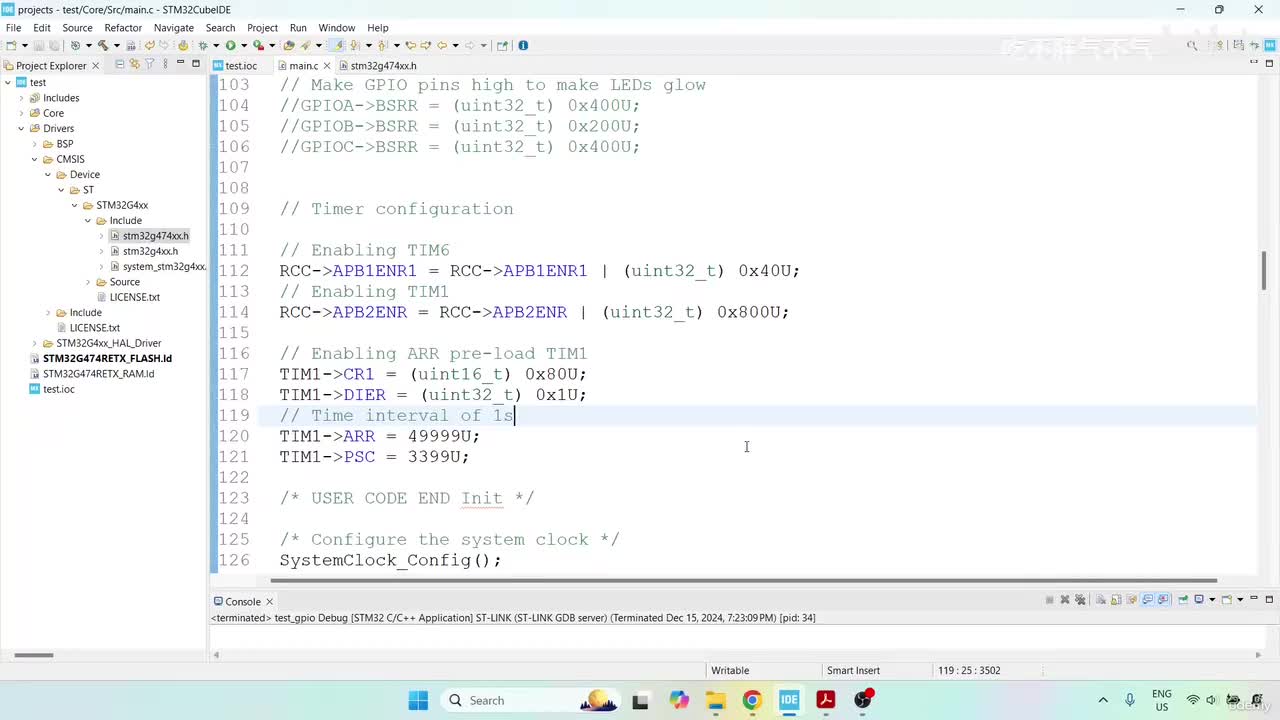Open the Refactor menu
This screenshot has width=1280, height=720.
pos(123,28)
